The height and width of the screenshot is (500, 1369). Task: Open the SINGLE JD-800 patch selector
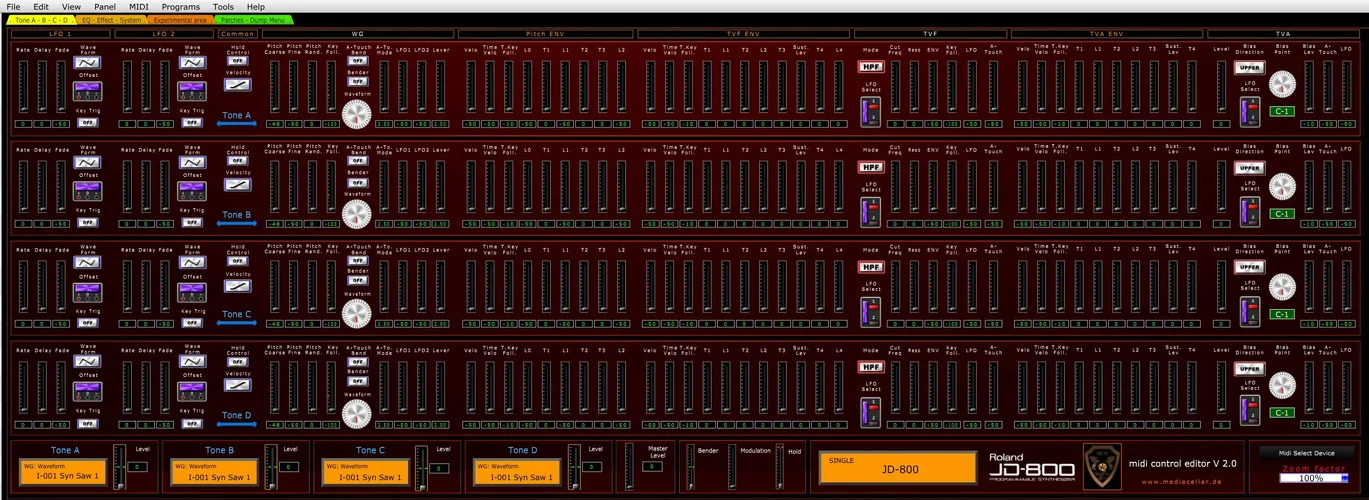897,468
